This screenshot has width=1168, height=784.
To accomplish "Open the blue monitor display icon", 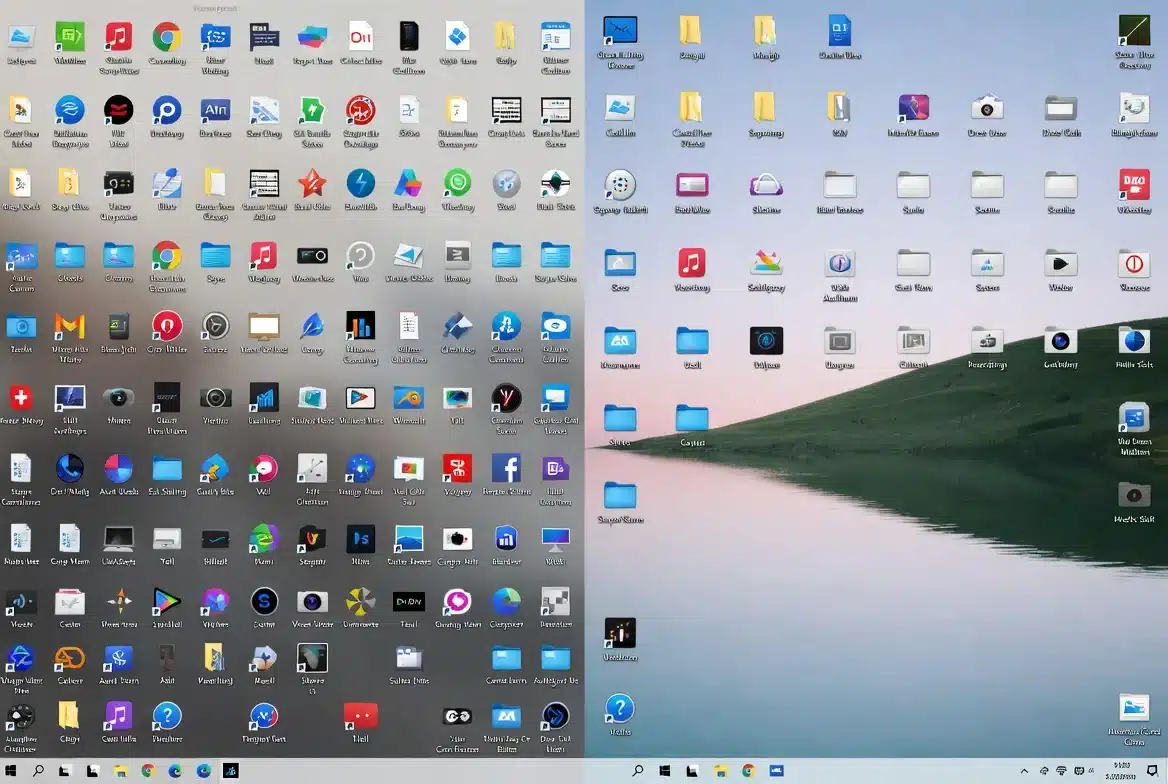I will (556, 539).
